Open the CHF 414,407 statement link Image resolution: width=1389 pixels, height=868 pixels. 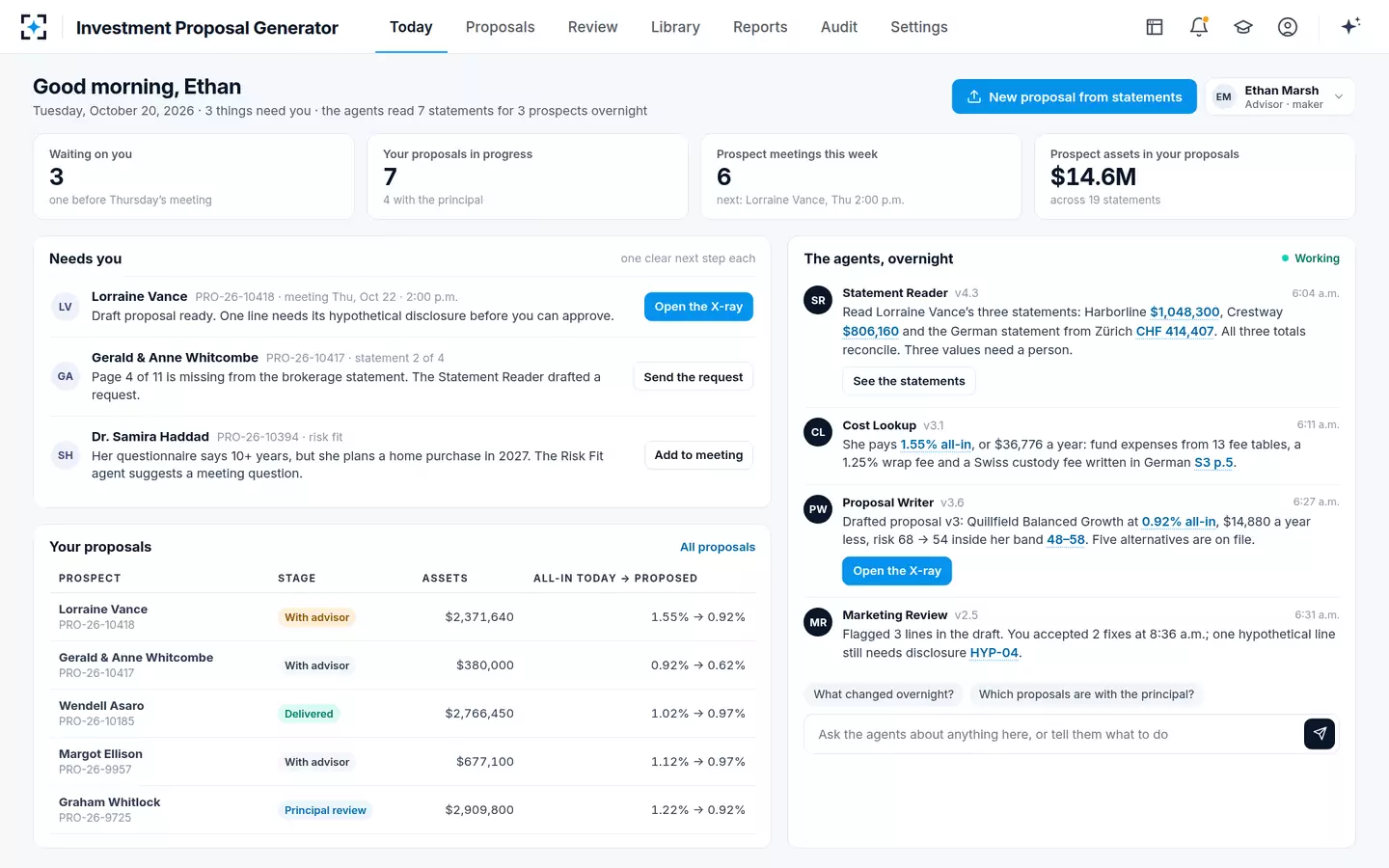(x=1175, y=331)
